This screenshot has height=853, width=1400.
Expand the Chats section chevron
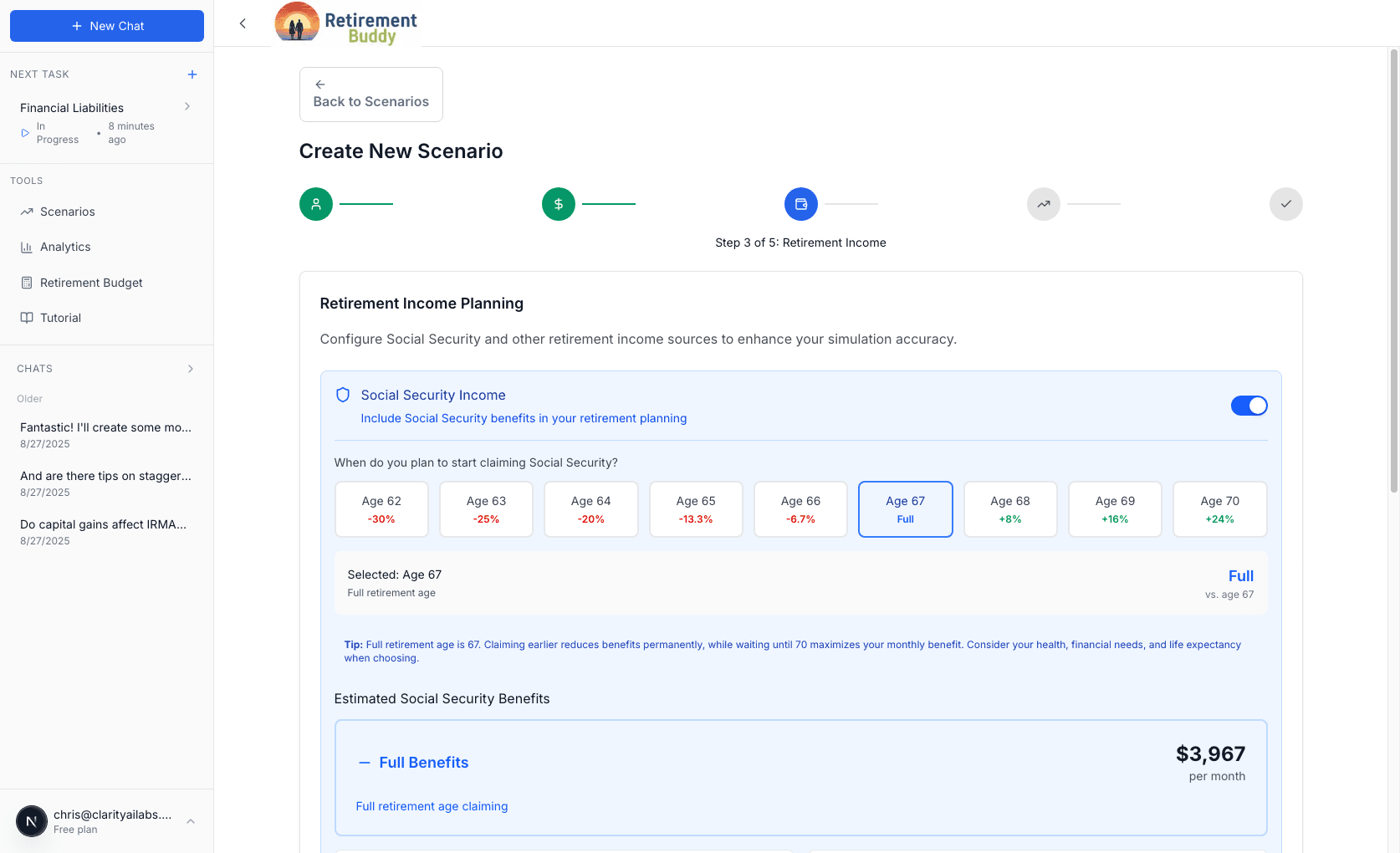(191, 369)
